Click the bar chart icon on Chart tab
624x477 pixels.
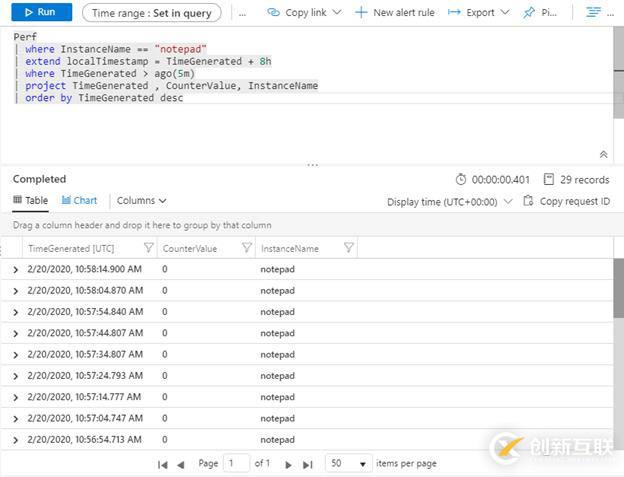[66, 200]
